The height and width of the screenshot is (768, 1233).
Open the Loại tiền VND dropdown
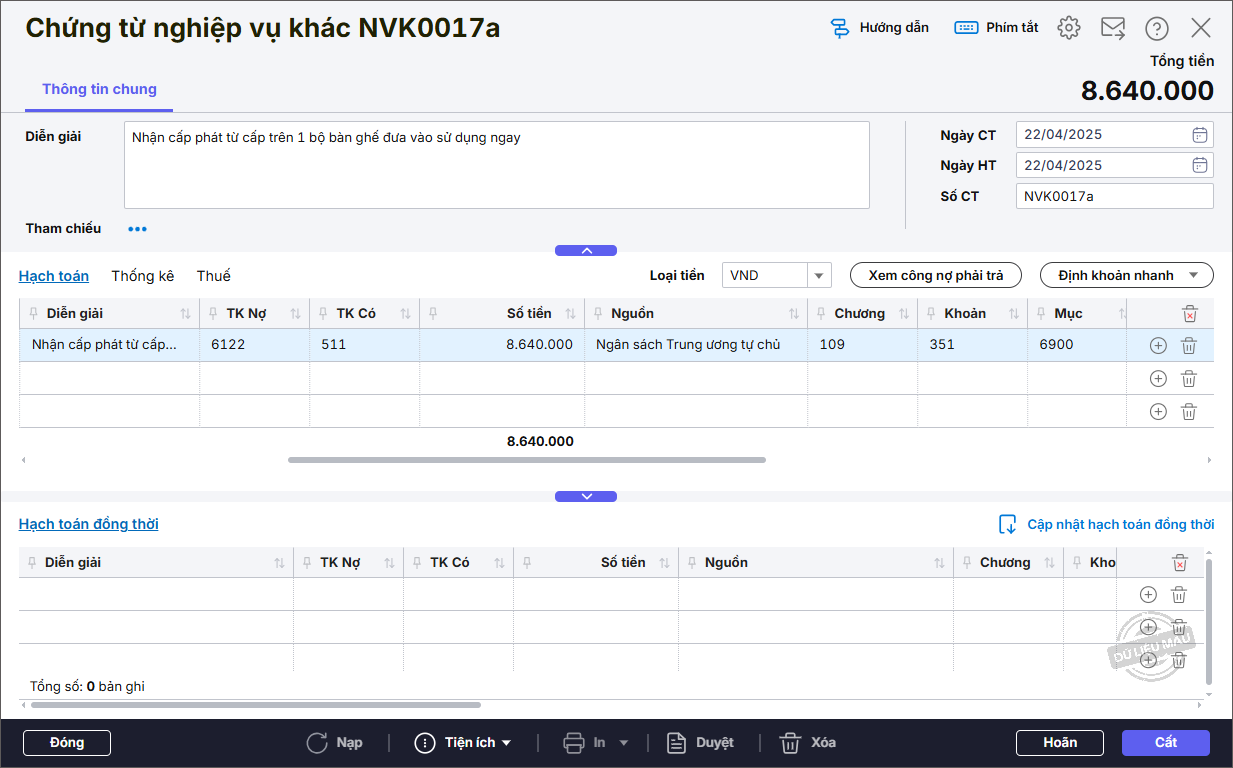pos(820,276)
